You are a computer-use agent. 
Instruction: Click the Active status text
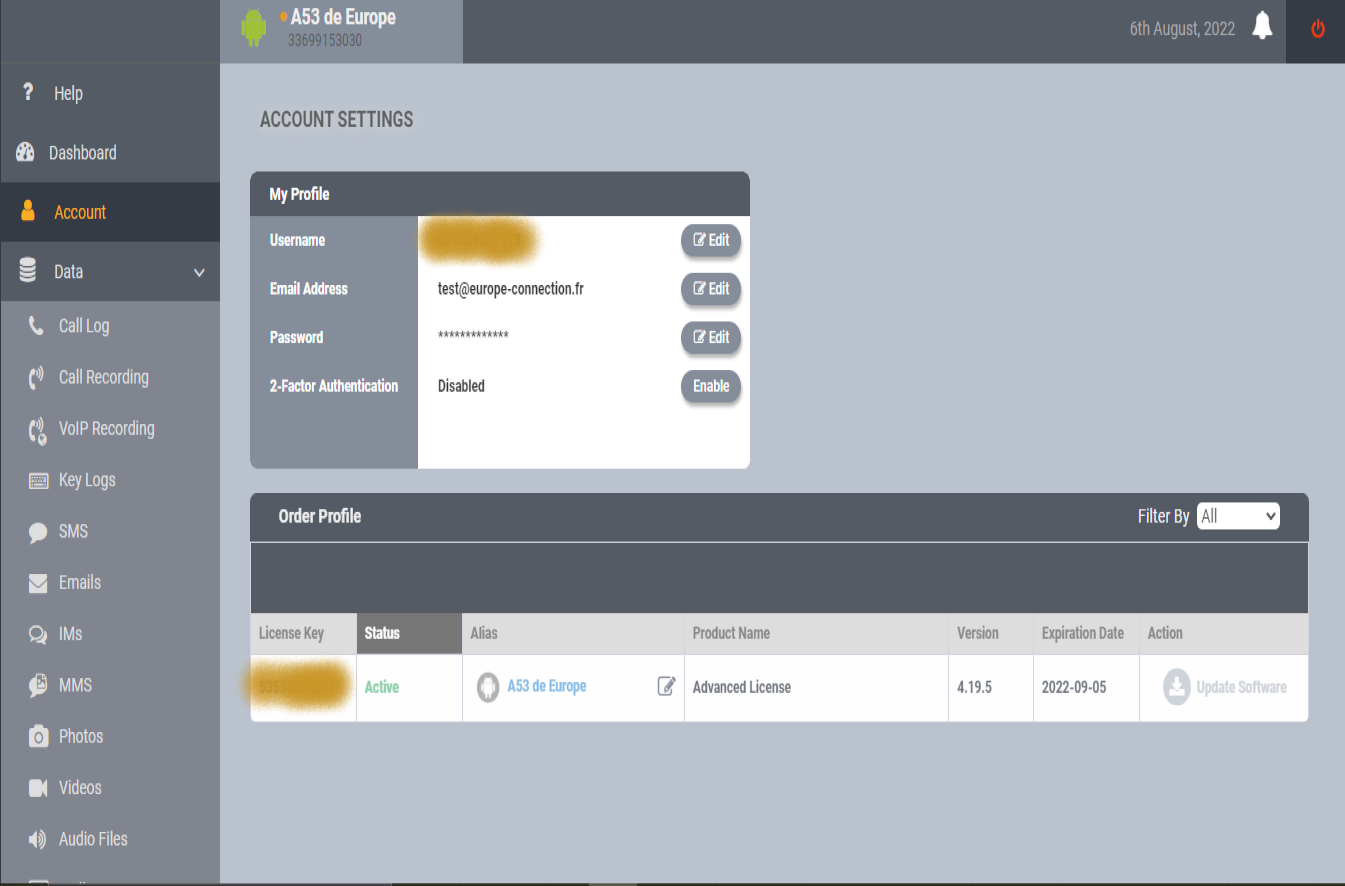382,687
